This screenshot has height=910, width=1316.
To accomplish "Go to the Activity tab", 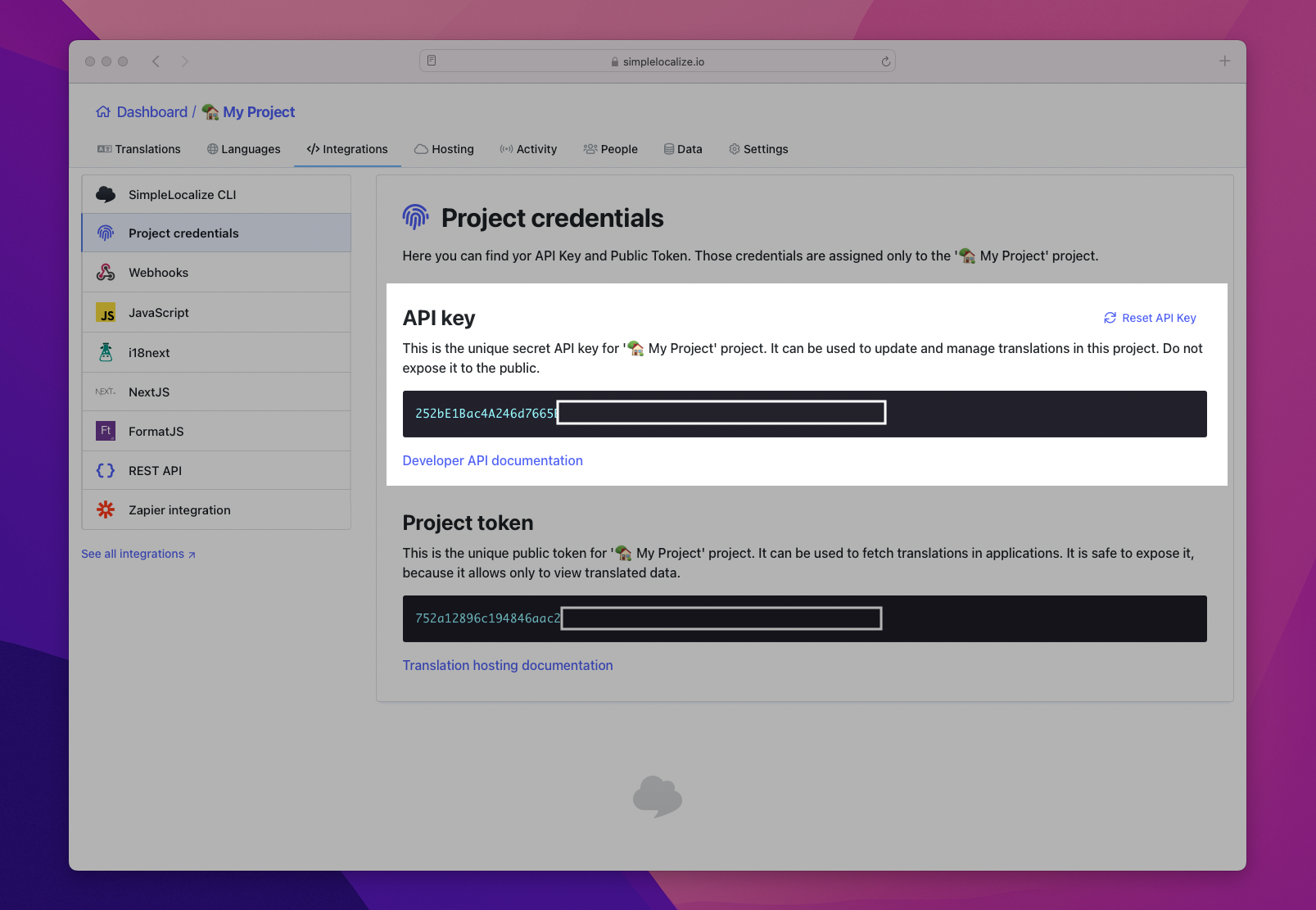I will click(x=528, y=149).
